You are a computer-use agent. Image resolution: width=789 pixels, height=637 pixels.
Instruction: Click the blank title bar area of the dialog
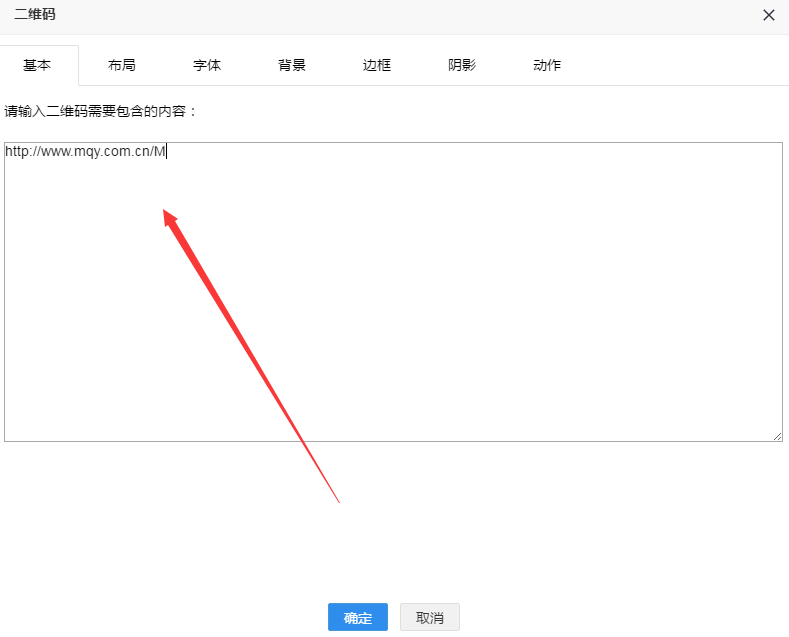click(x=400, y=15)
